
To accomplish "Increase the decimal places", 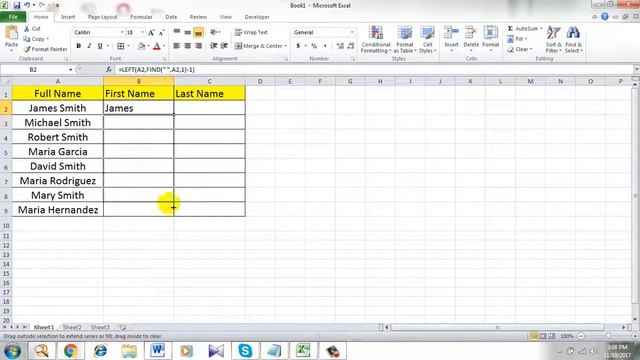I will [340, 46].
